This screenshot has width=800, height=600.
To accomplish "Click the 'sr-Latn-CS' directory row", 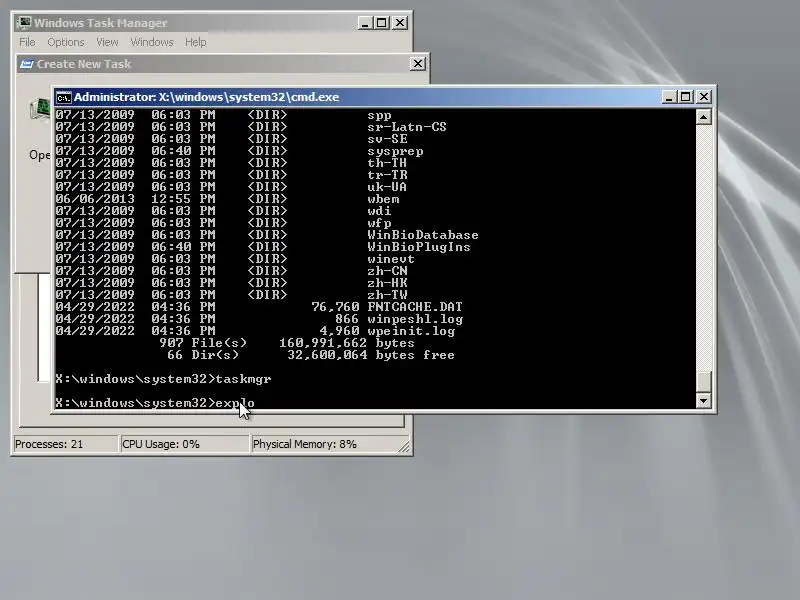I will pos(251,127).
